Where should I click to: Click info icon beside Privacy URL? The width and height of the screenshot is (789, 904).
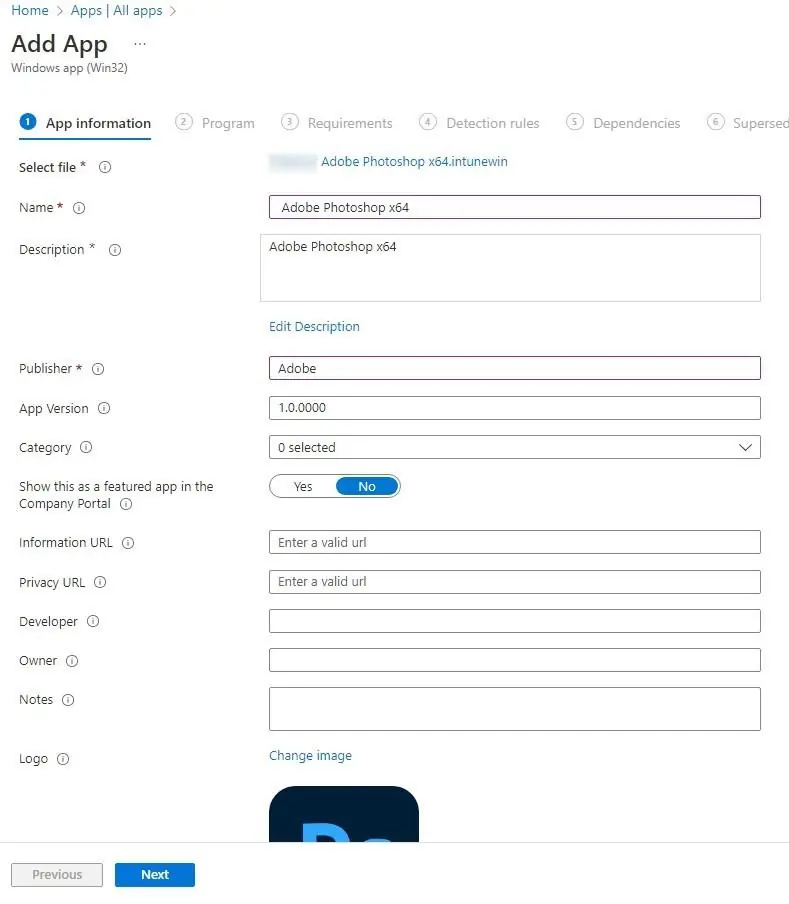100,582
